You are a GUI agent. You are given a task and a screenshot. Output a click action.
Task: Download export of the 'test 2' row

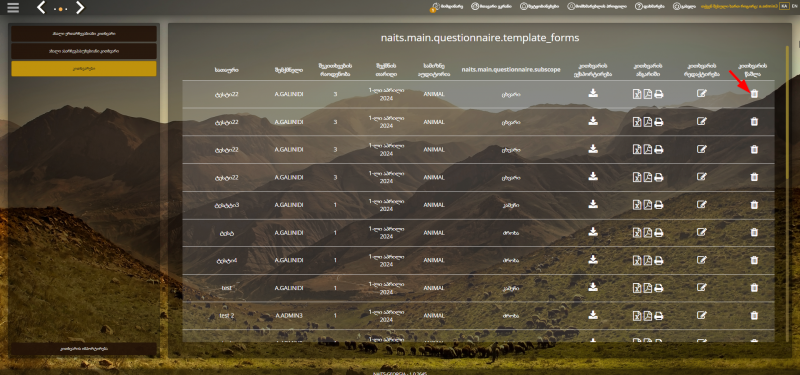[593, 315]
